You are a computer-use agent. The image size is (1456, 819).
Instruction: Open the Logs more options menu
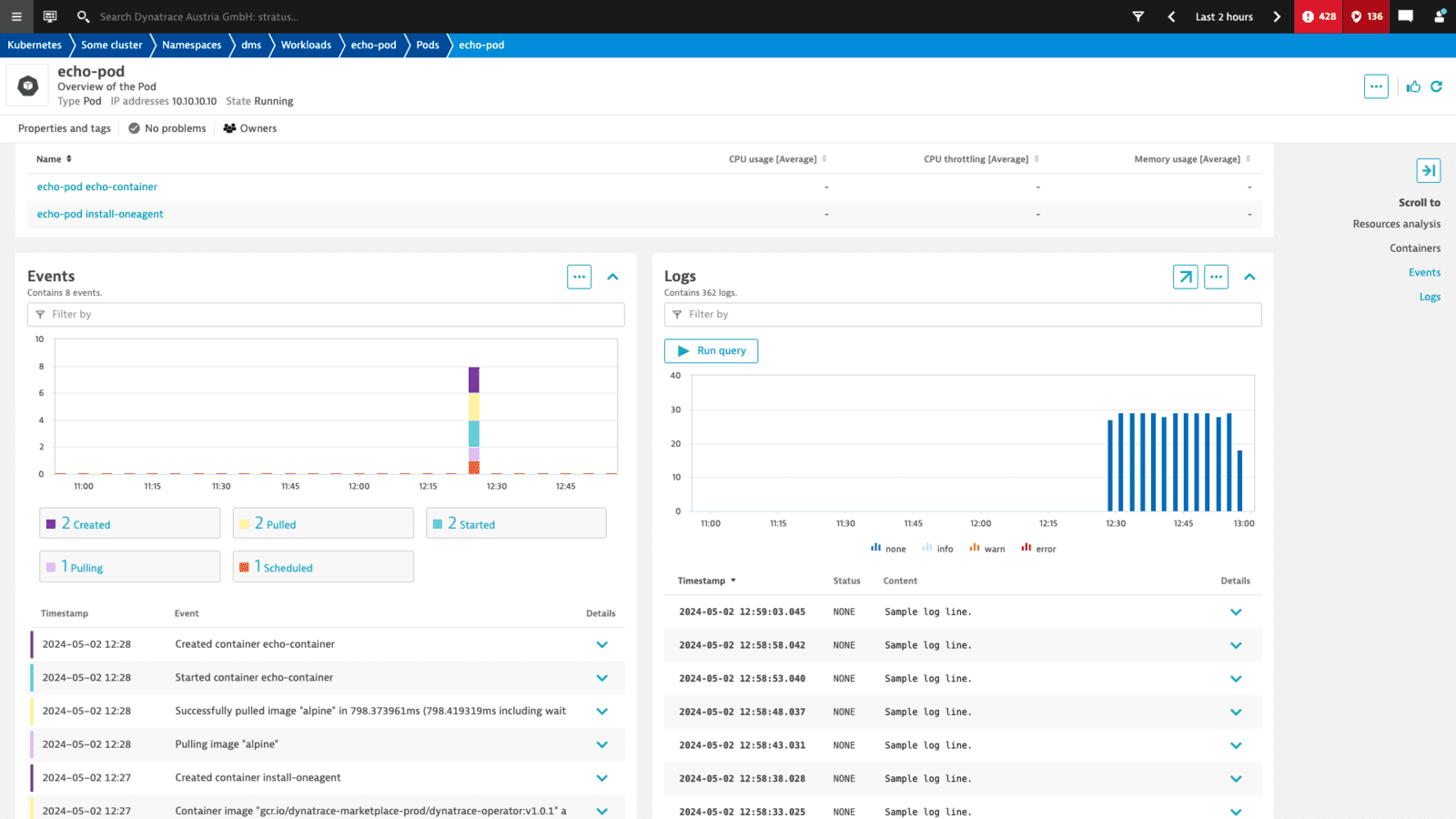(x=1216, y=276)
